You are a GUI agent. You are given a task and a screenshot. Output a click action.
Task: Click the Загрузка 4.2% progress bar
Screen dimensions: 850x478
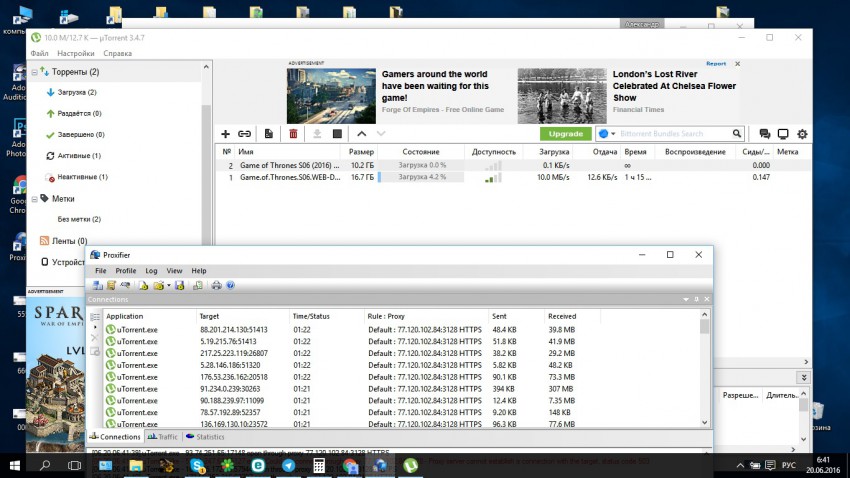pos(422,178)
